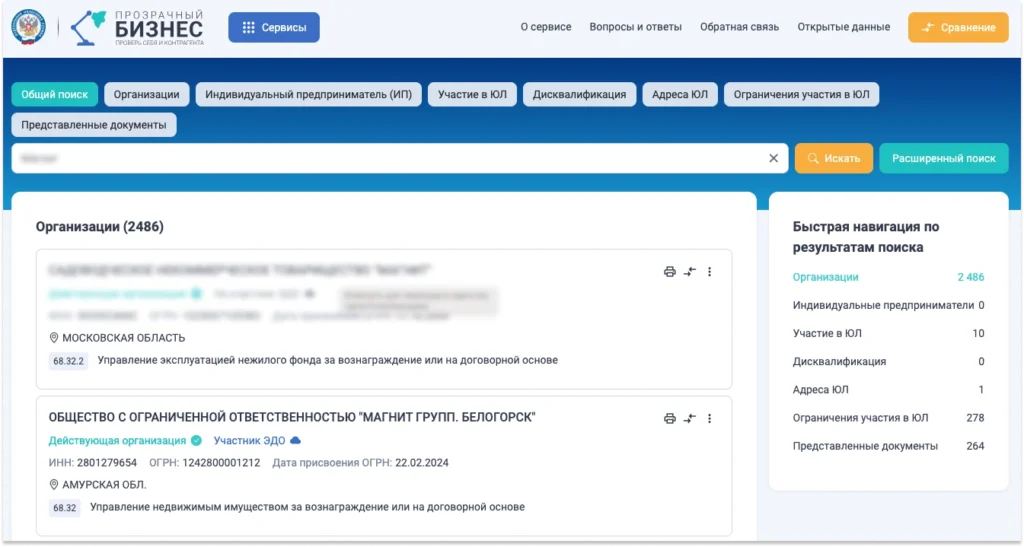The width and height of the screenshot is (1024, 547).
Task: Open more options for Магнит Групп. Белогорск
Action: [709, 418]
